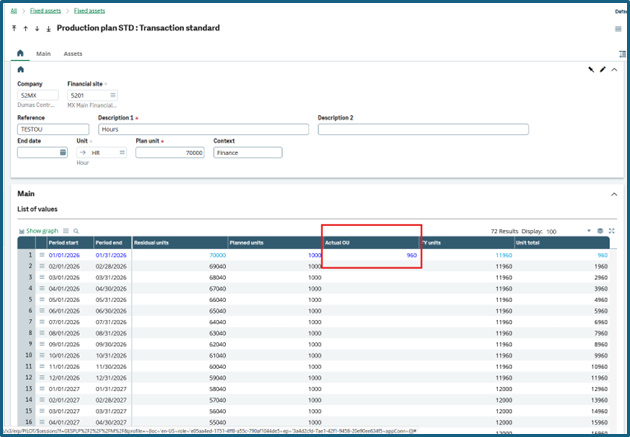Collapse the Main section chevron

614,194
